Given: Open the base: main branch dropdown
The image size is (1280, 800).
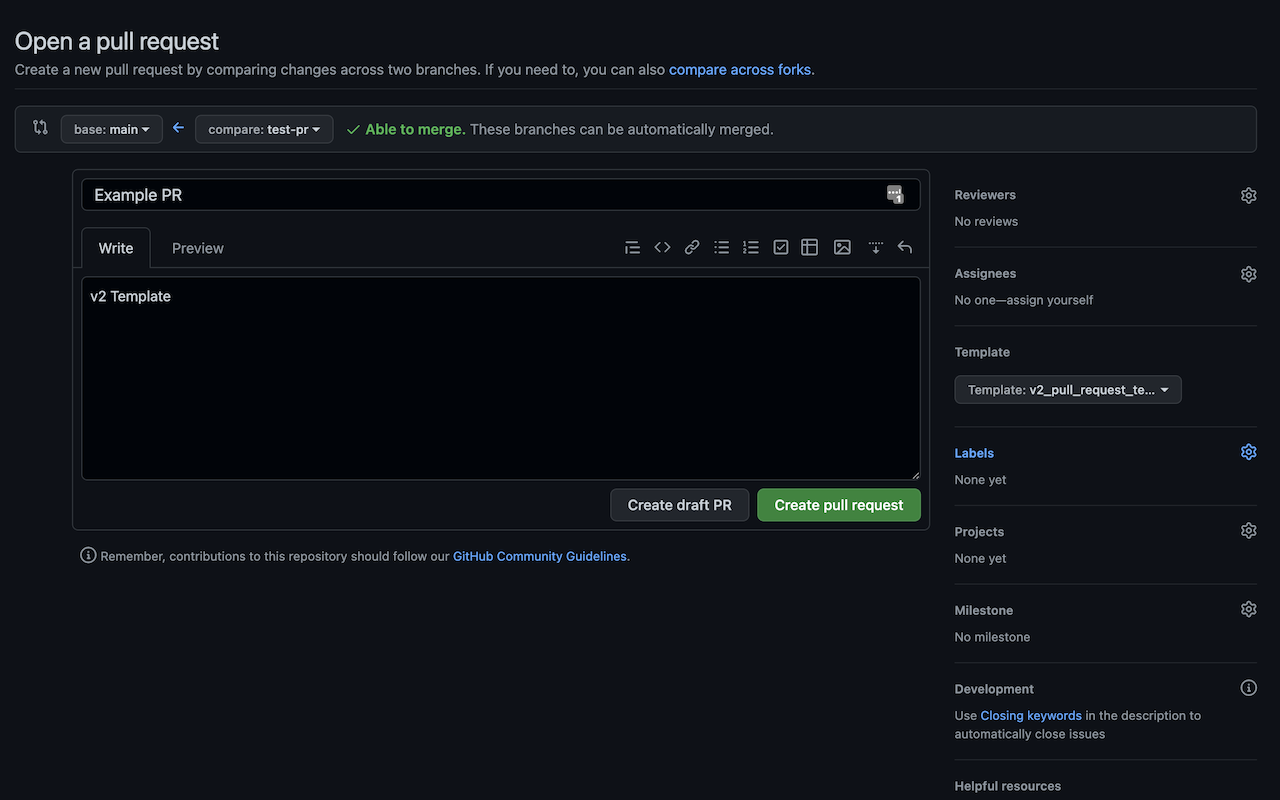Looking at the screenshot, I should 111,128.
